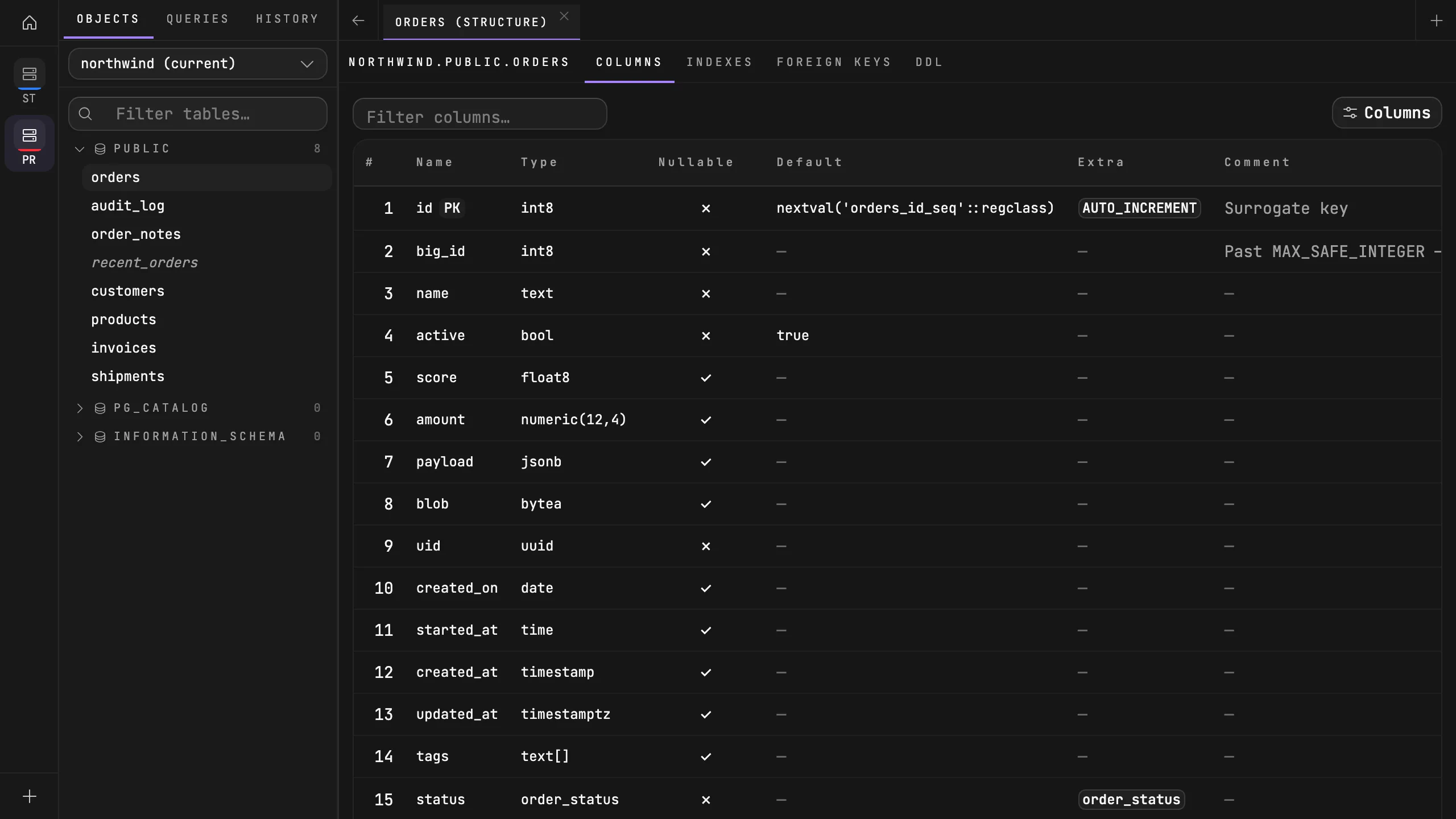
Task: Expand the PG_CATALOG schema chevron
Action: pos(80,408)
